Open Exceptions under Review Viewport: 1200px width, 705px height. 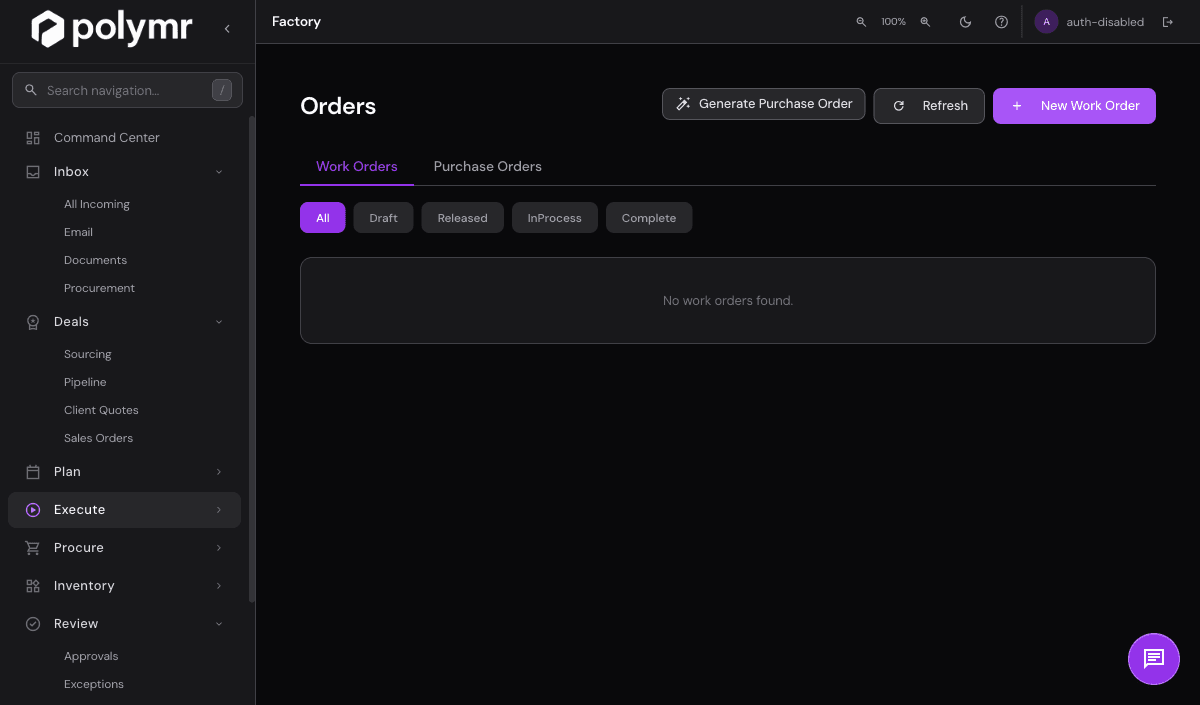[x=94, y=684]
